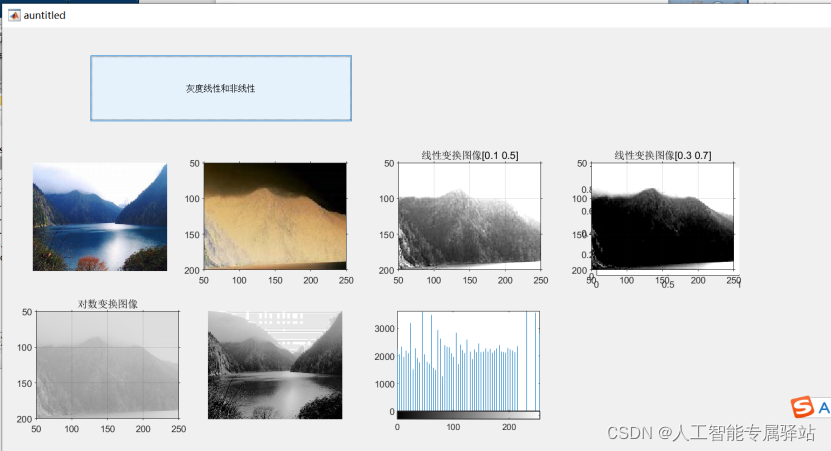Click the 线性变换图像[0.3 0.7] plot title
This screenshot has height=451, width=831.
(663, 155)
